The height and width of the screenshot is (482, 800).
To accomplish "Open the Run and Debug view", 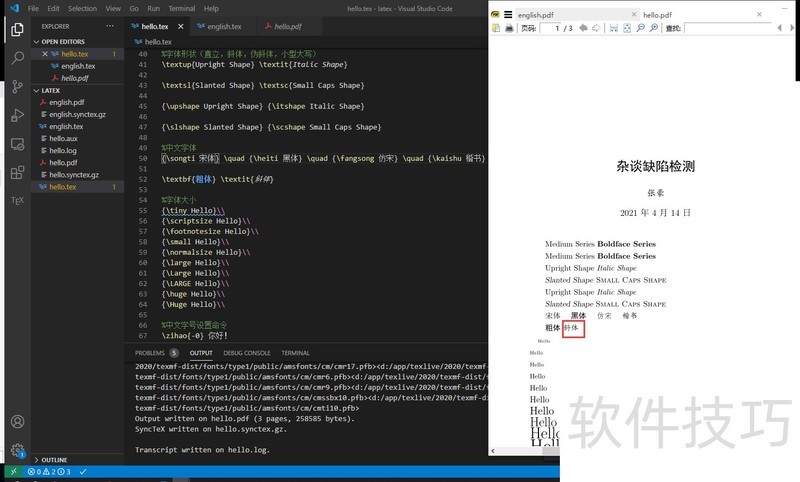I will pos(17,115).
